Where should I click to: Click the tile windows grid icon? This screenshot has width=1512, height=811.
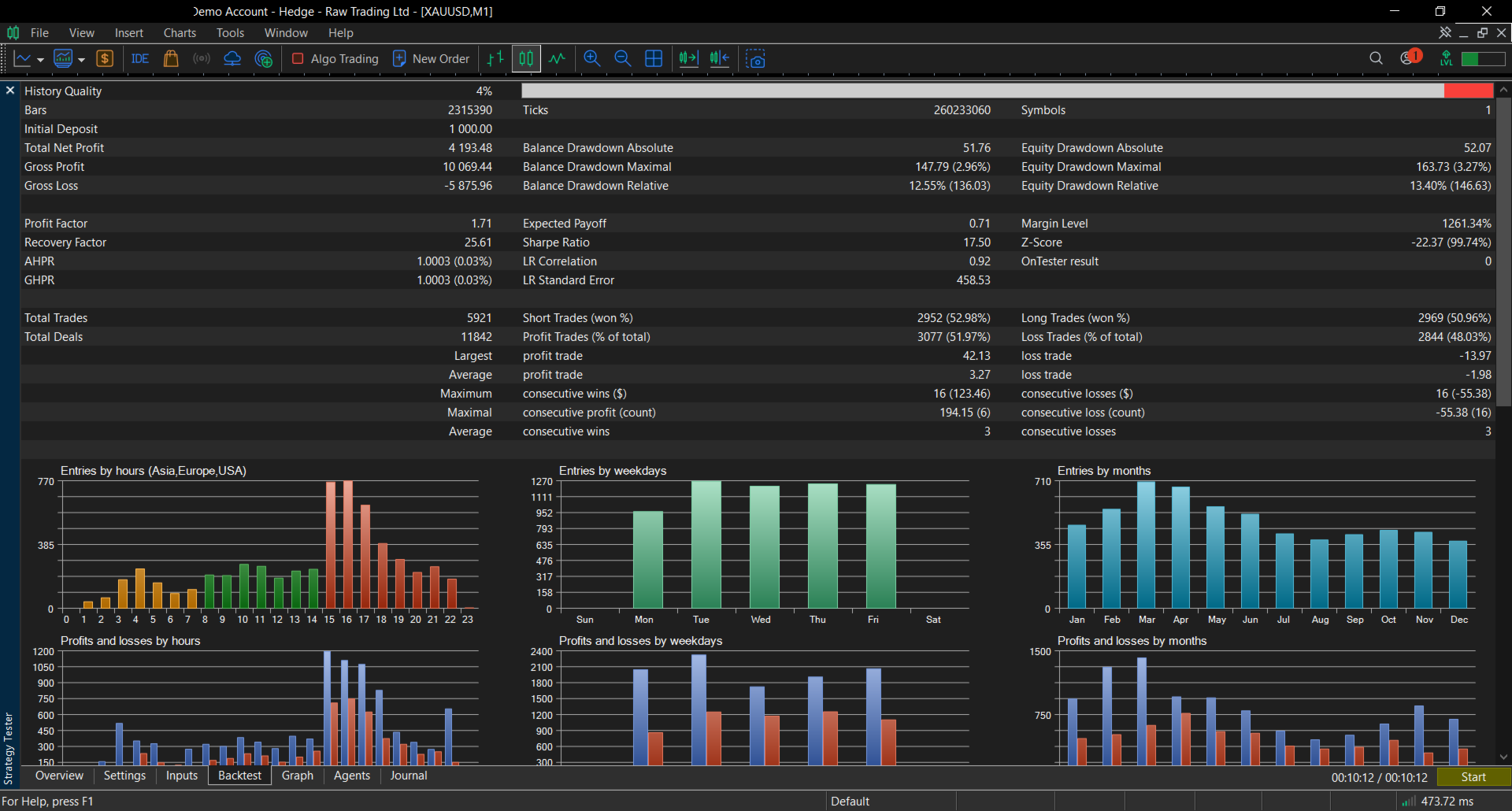coord(654,59)
